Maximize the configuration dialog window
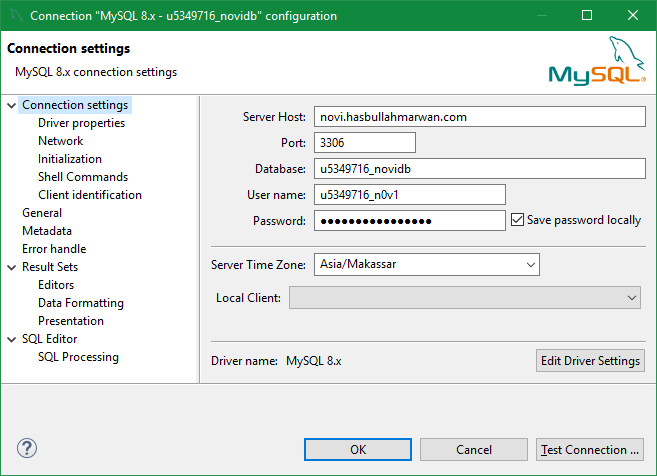 click(x=587, y=16)
